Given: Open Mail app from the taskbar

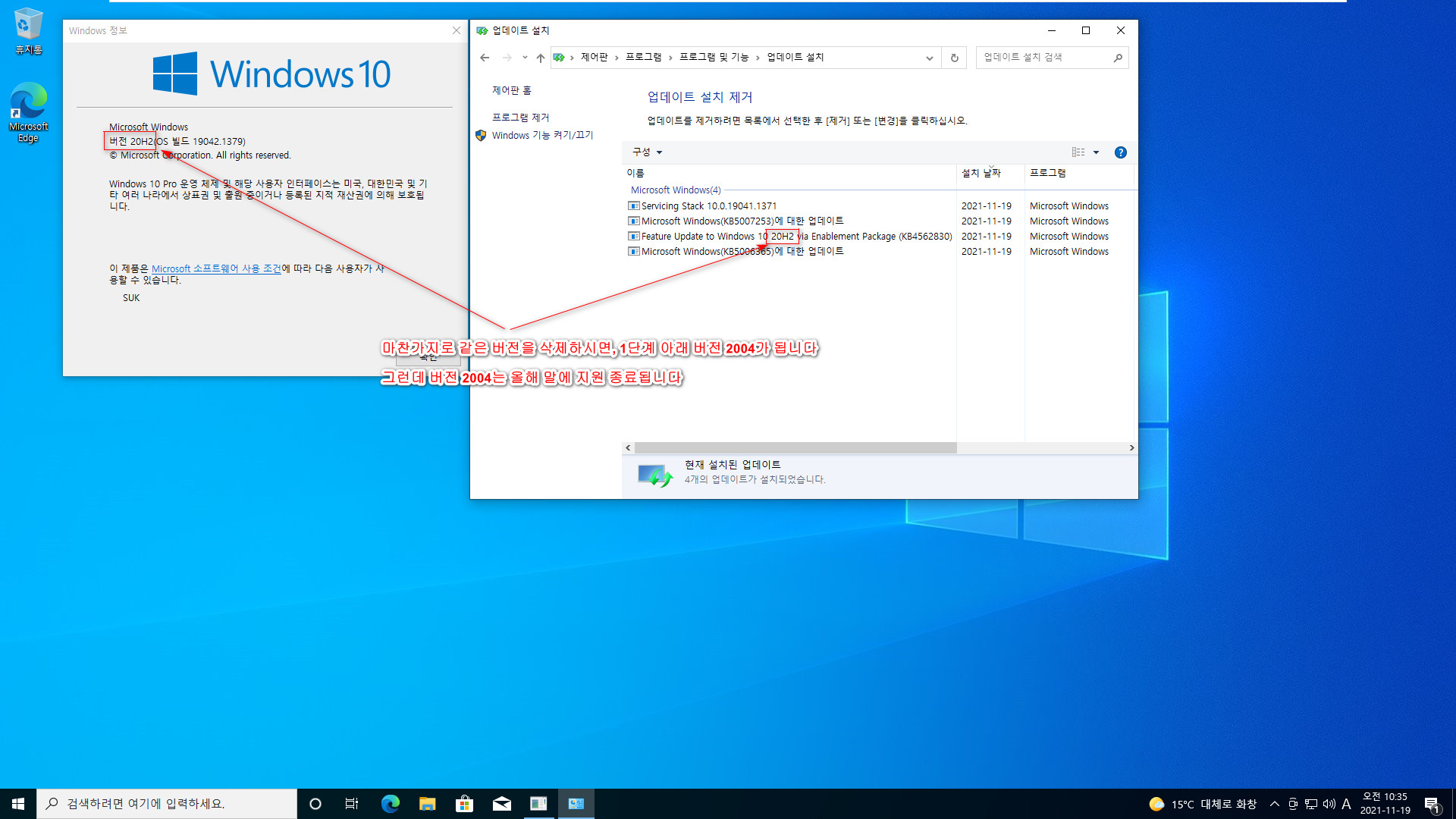Looking at the screenshot, I should coord(501,804).
